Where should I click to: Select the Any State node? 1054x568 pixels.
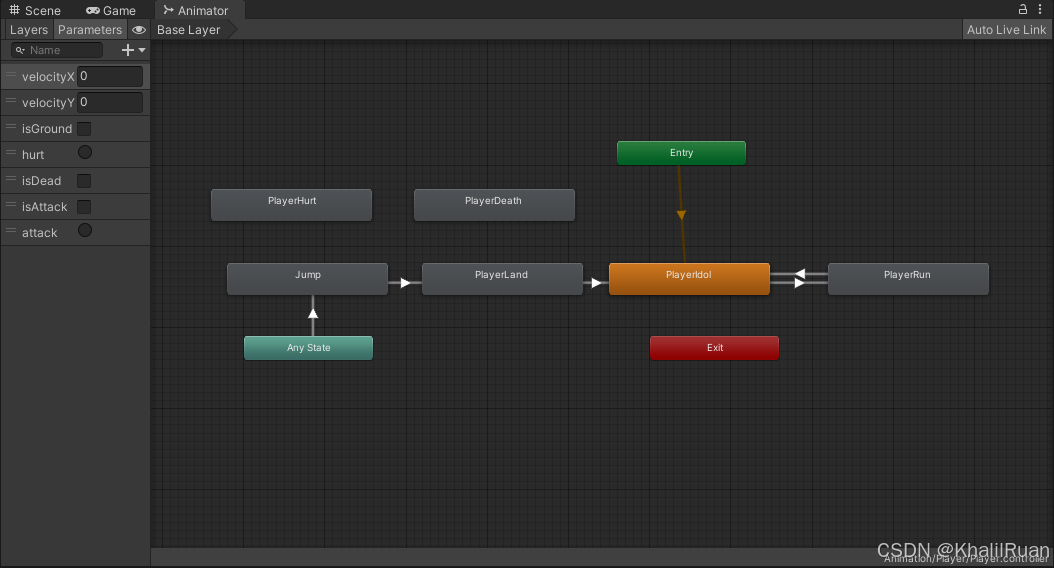coord(308,348)
